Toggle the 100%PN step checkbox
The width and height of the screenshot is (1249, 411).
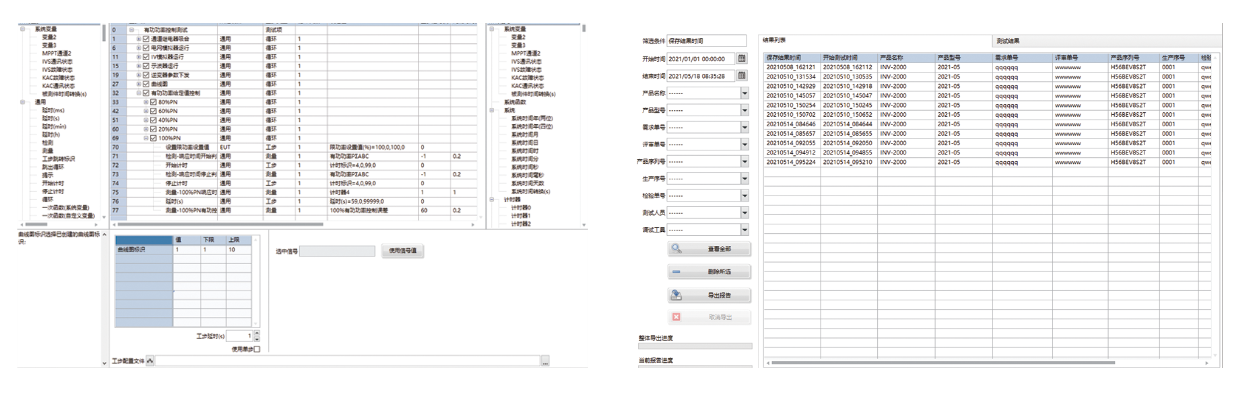pyautogui.click(x=155, y=137)
